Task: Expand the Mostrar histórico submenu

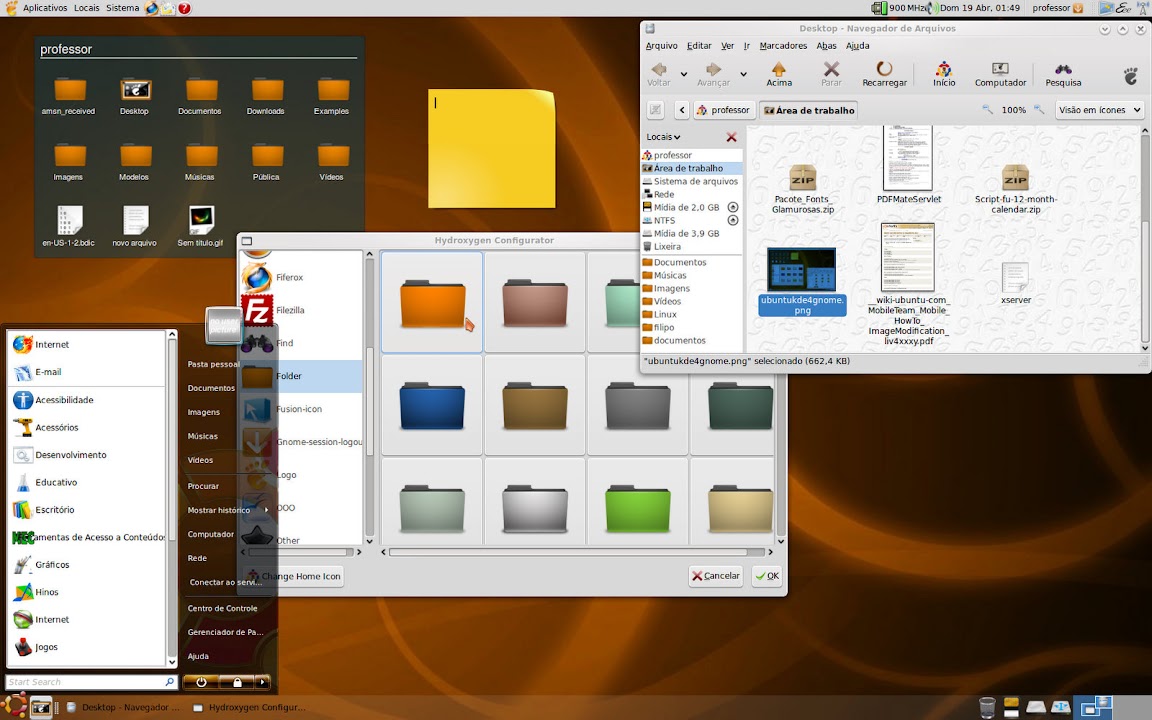Action: (x=227, y=510)
